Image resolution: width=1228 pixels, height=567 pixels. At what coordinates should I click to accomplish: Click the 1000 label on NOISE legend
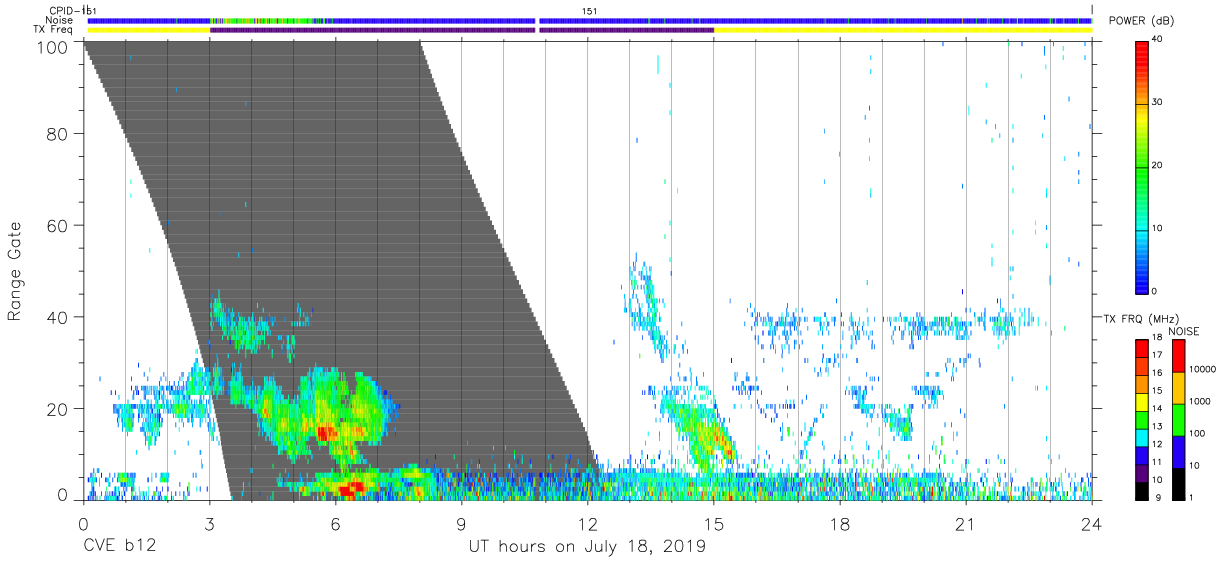point(1200,401)
